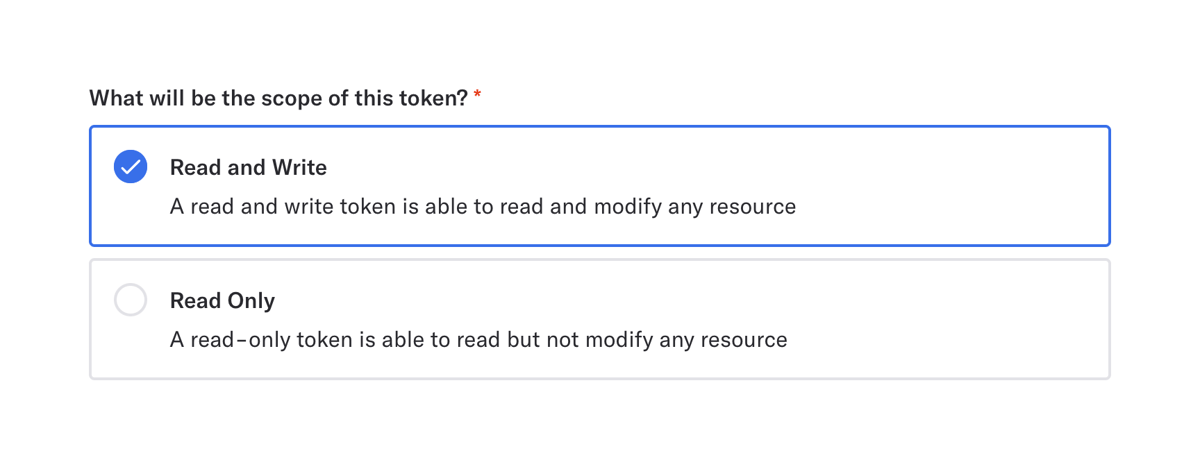Image resolution: width=1200 pixels, height=469 pixels.
Task: Click "not modify any resource" in second description
Action: point(668,340)
